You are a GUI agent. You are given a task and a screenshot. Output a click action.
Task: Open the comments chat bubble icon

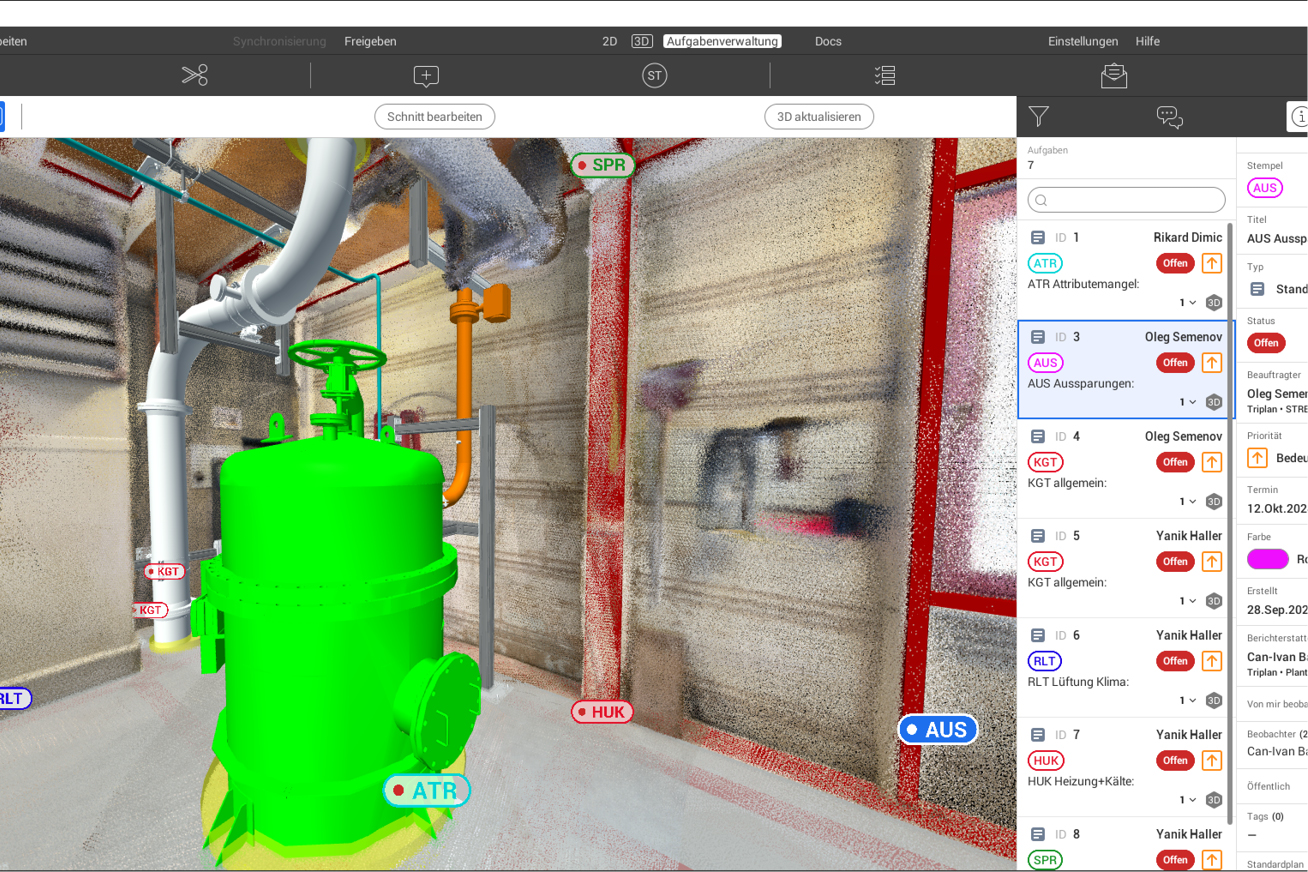[x=1169, y=117]
